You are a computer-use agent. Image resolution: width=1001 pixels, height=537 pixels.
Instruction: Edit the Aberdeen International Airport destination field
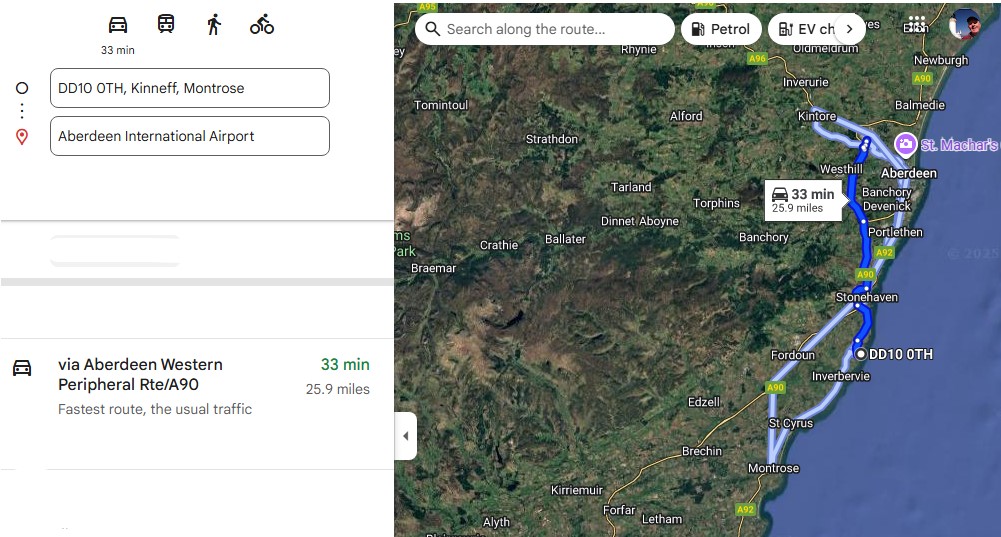[x=190, y=136]
